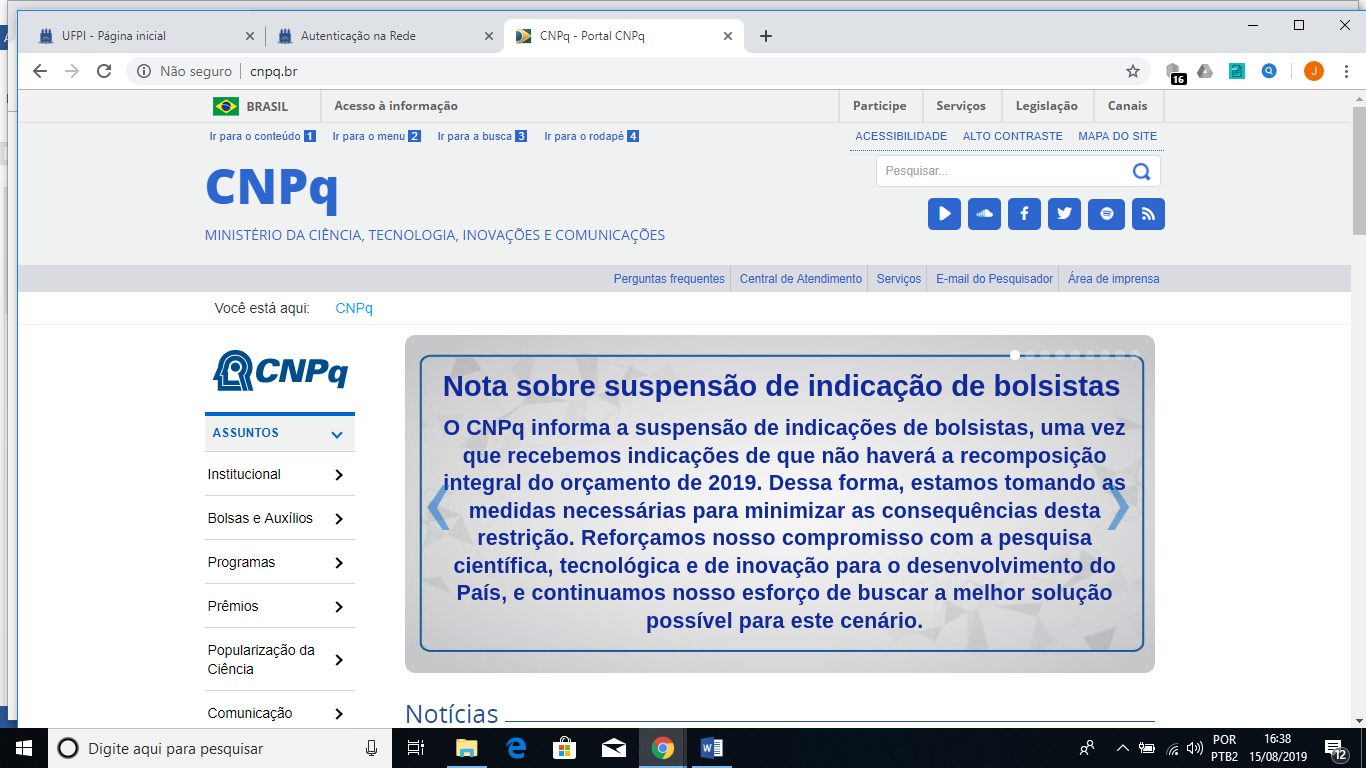Click the YouTube play icon button
The image size is (1366, 768).
(944, 214)
